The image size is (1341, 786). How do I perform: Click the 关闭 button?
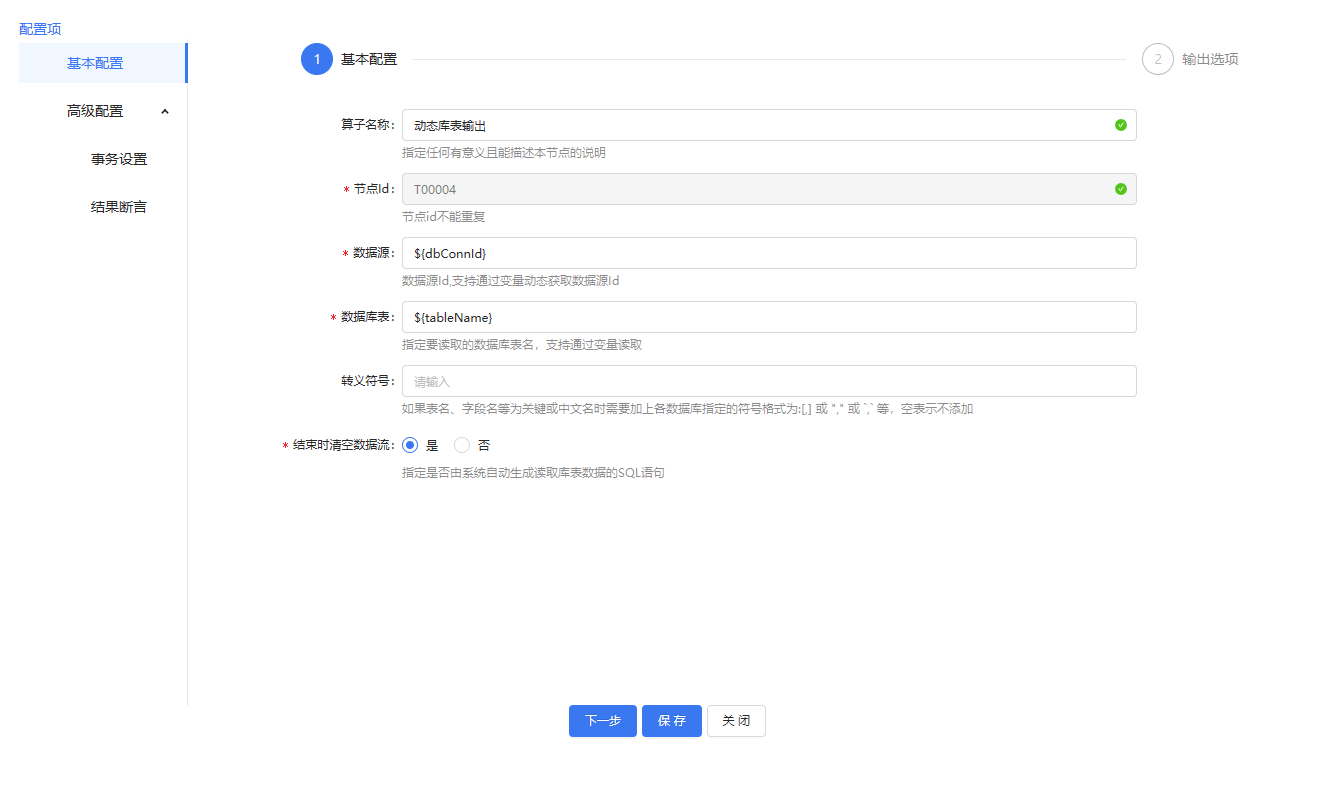tap(736, 721)
